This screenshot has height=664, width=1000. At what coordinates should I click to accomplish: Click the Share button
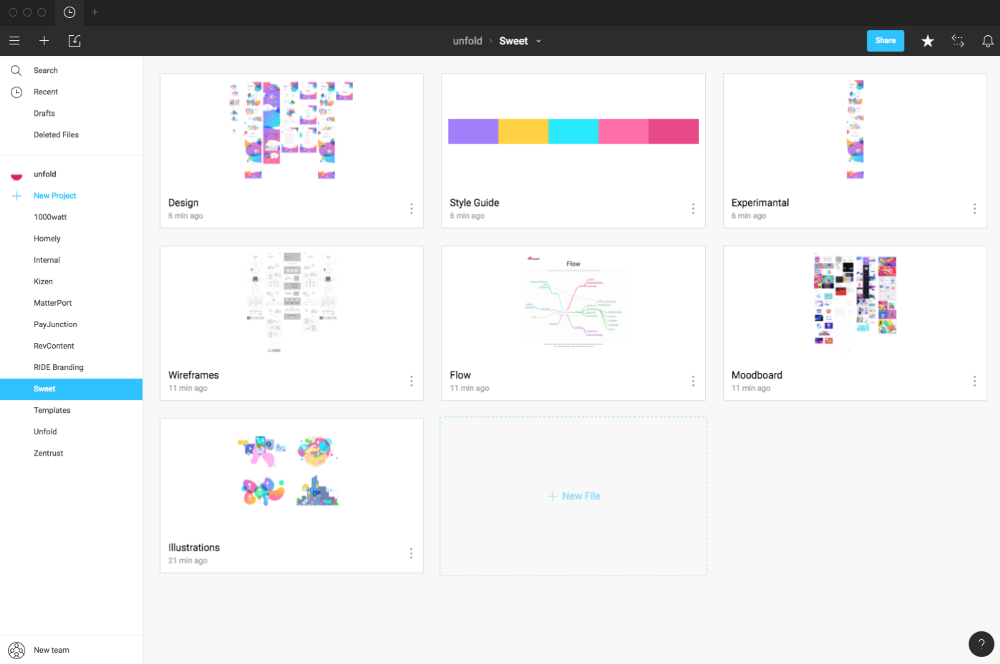[885, 40]
